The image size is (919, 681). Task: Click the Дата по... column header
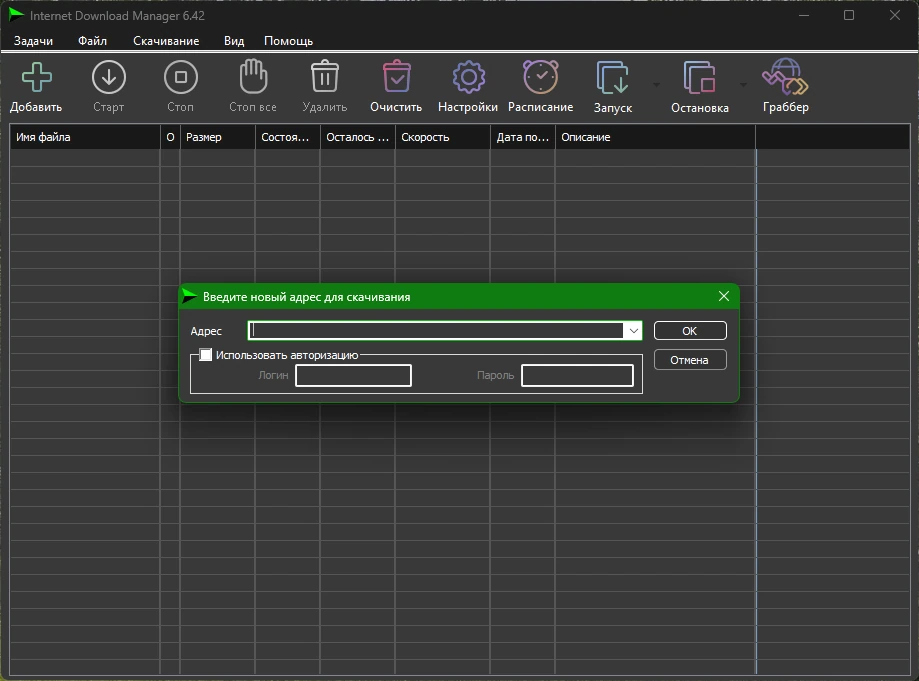pyautogui.click(x=523, y=137)
